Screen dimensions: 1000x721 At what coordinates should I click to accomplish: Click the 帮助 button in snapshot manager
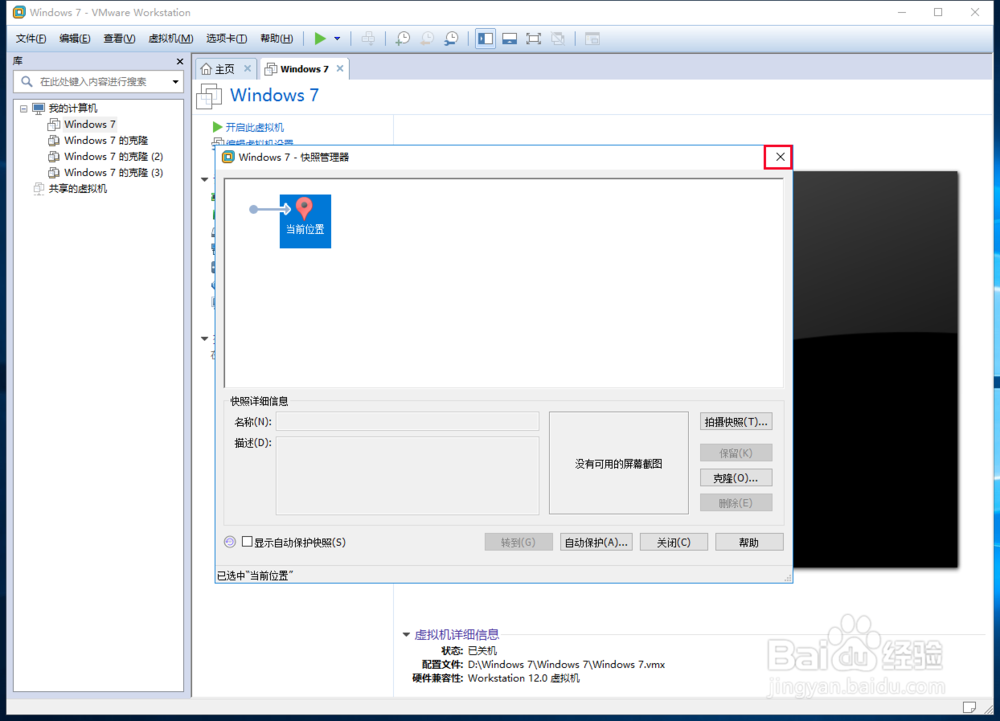(x=749, y=543)
